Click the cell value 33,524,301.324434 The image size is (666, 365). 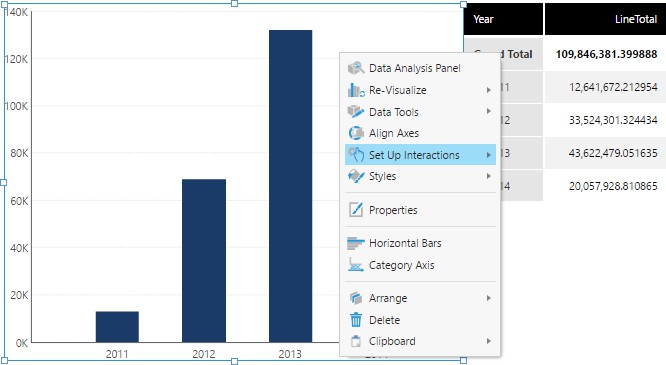(x=613, y=120)
